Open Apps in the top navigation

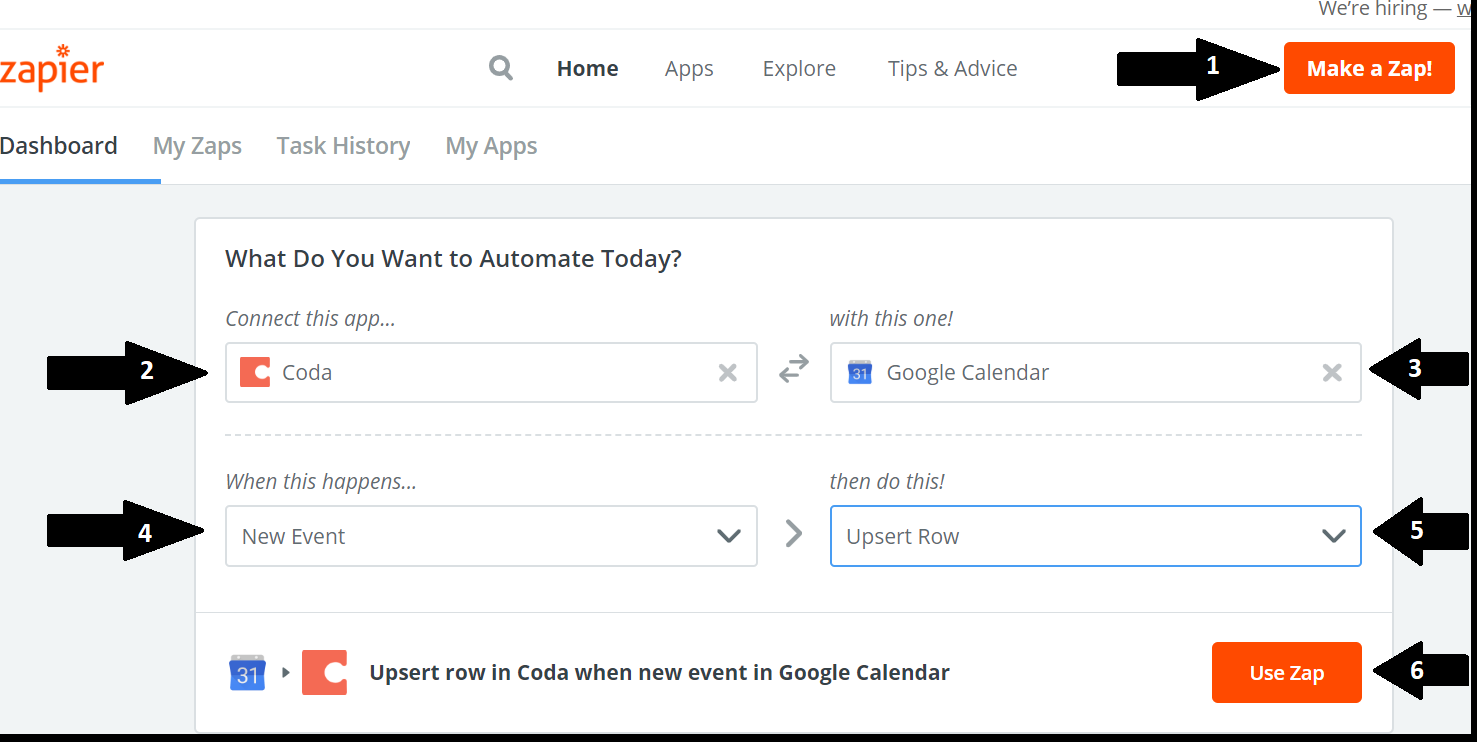pyautogui.click(x=688, y=67)
